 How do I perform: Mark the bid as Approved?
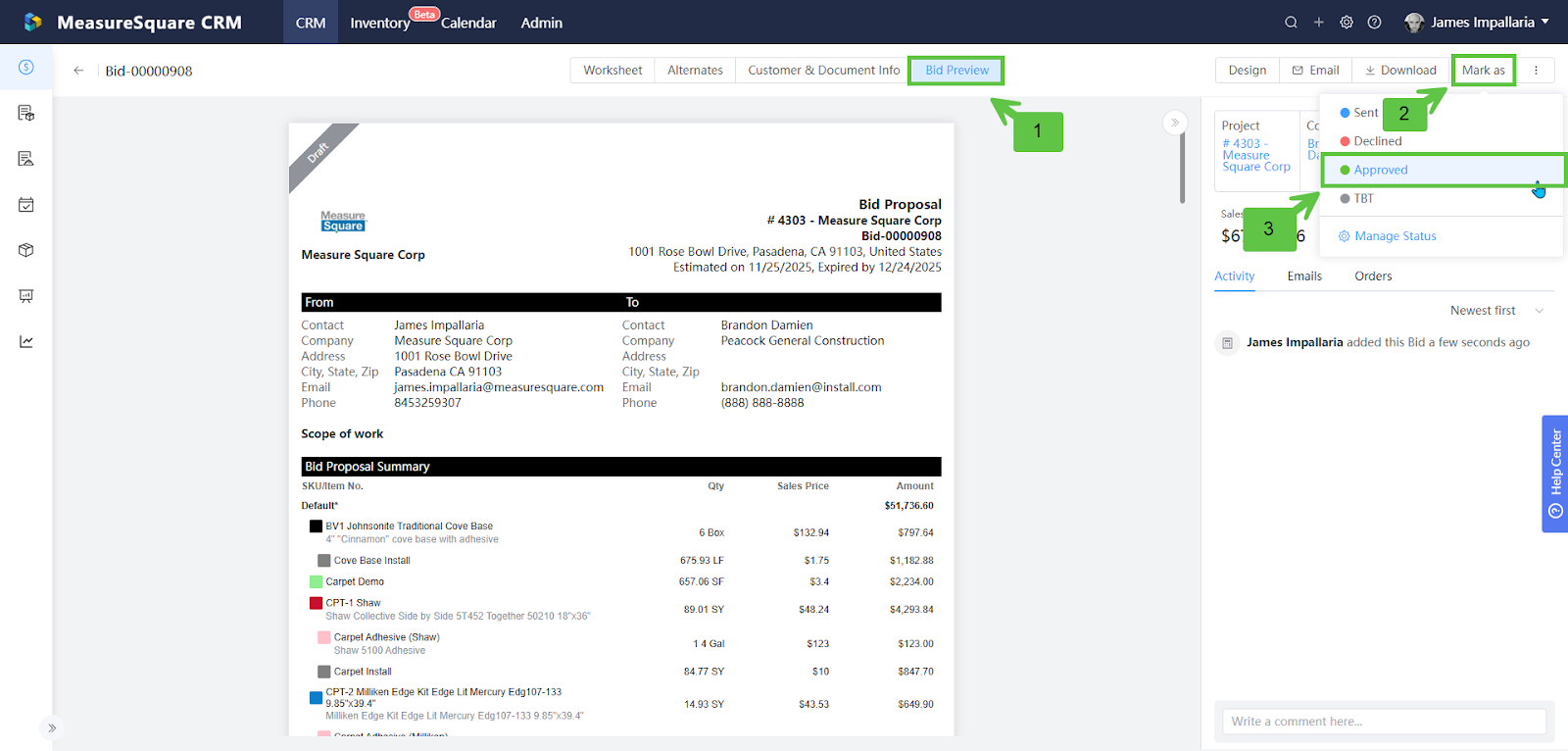1442,170
